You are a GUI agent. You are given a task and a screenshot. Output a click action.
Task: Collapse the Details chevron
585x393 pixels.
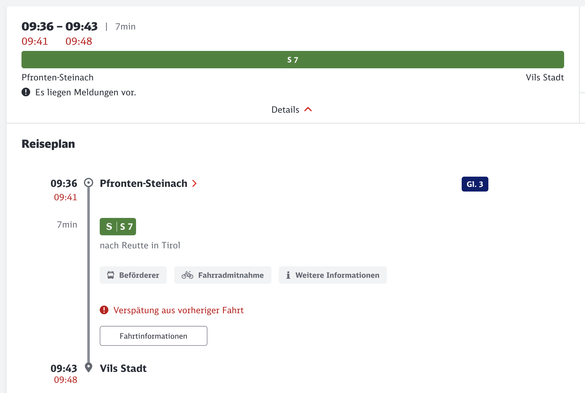tap(308, 109)
